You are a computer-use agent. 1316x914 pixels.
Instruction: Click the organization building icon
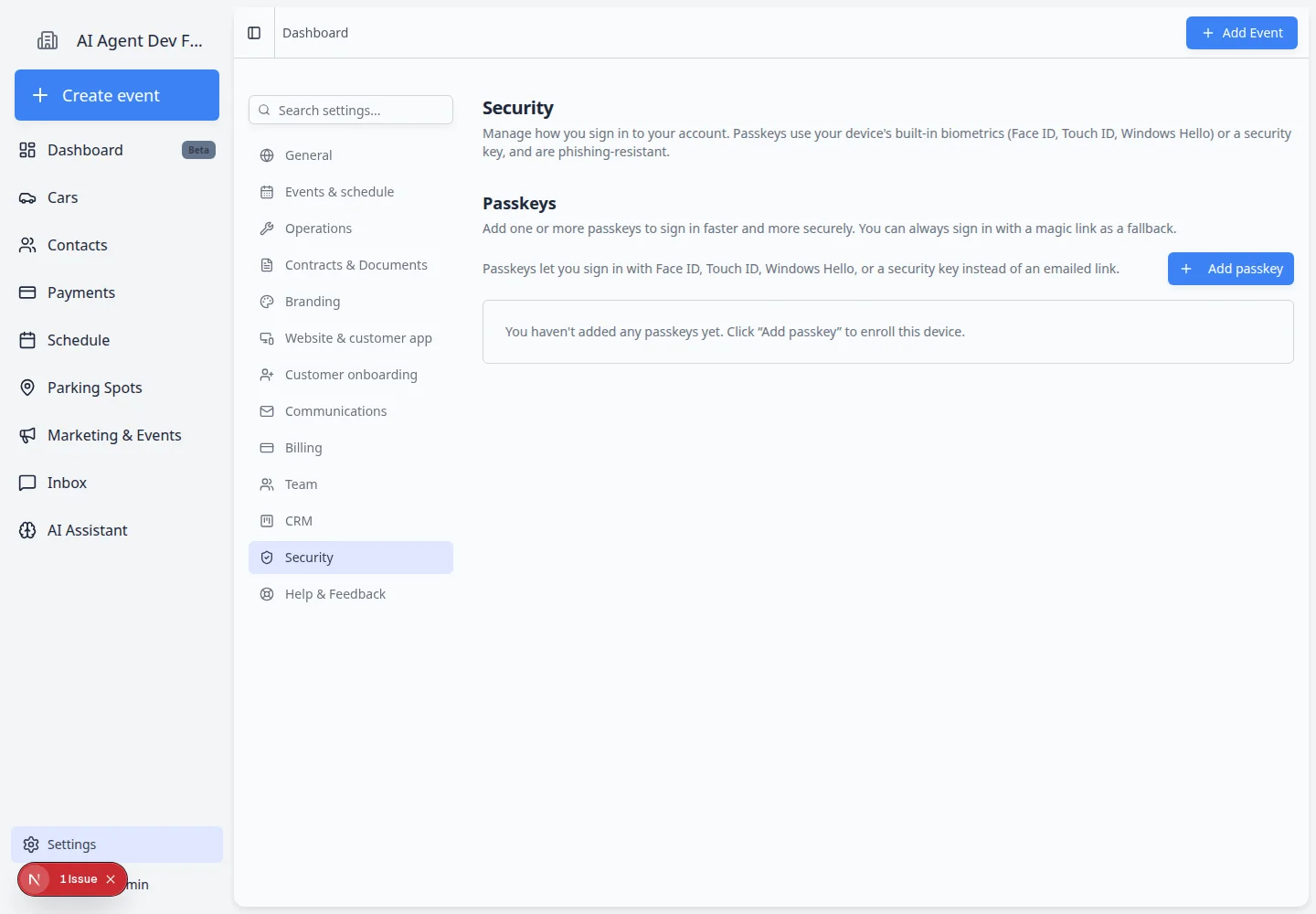pyautogui.click(x=48, y=40)
